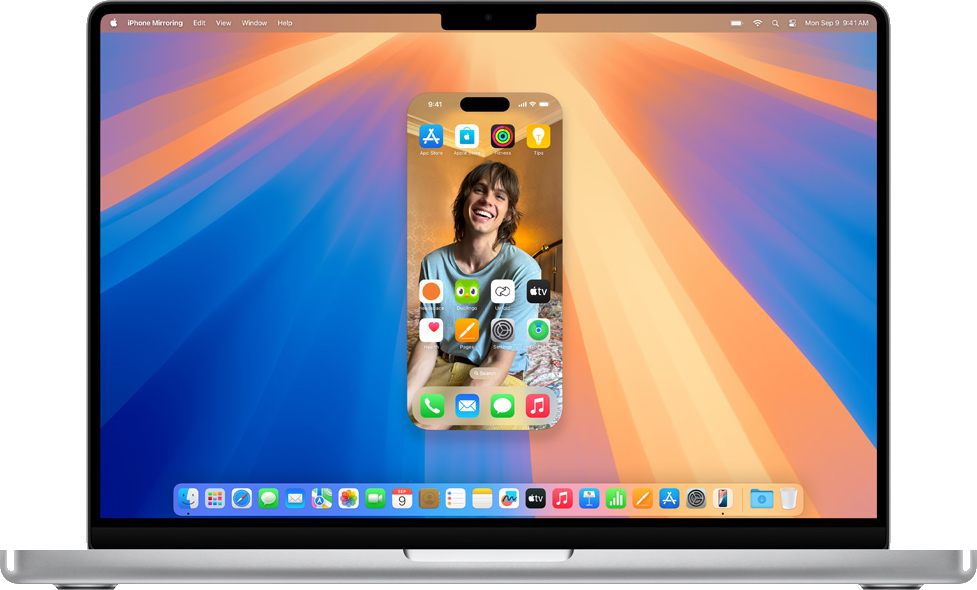Open Music in the Mac Dock
This screenshot has width=977, height=590.
(x=562, y=498)
